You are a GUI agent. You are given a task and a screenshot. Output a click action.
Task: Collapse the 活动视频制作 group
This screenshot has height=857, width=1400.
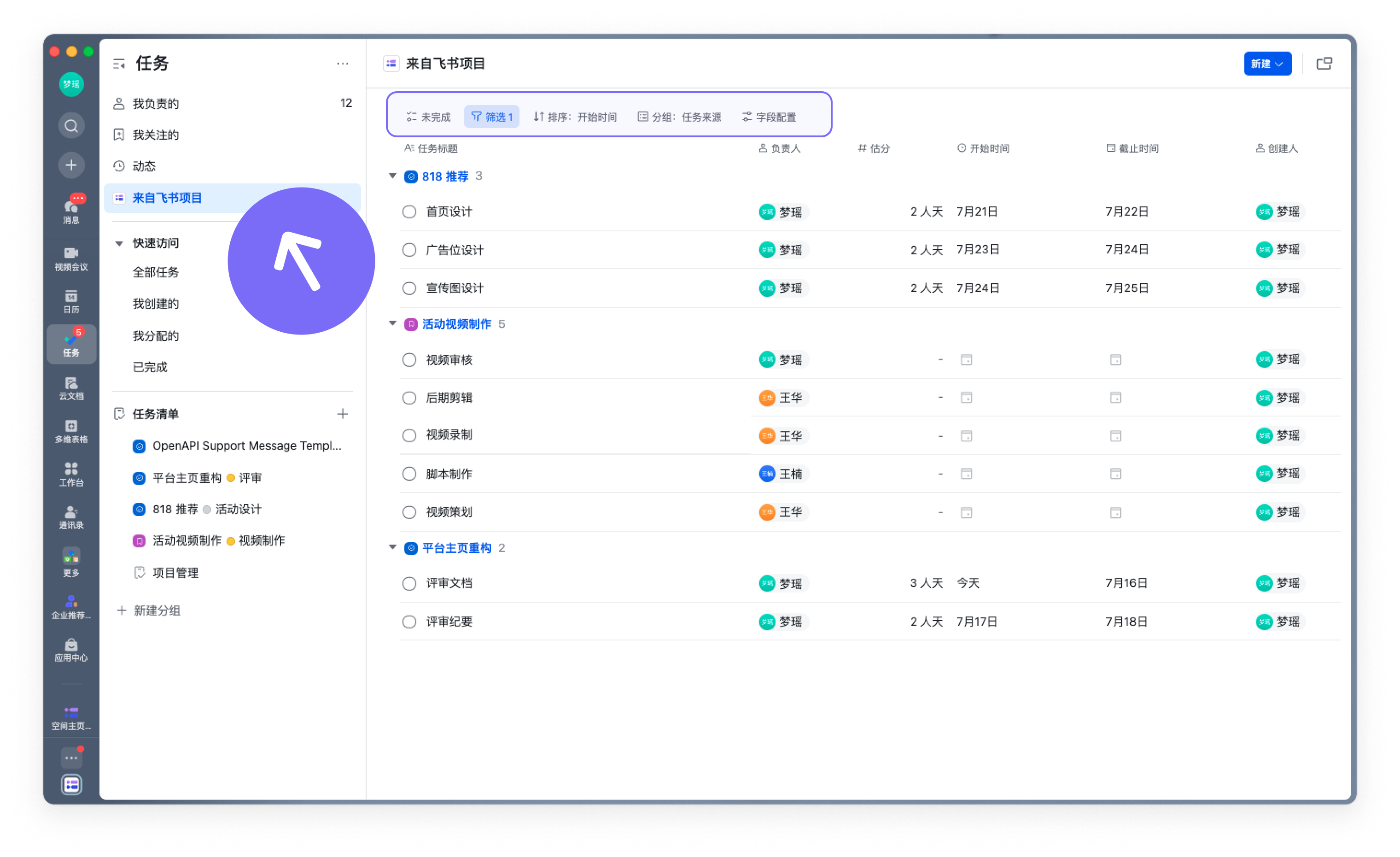[392, 323]
